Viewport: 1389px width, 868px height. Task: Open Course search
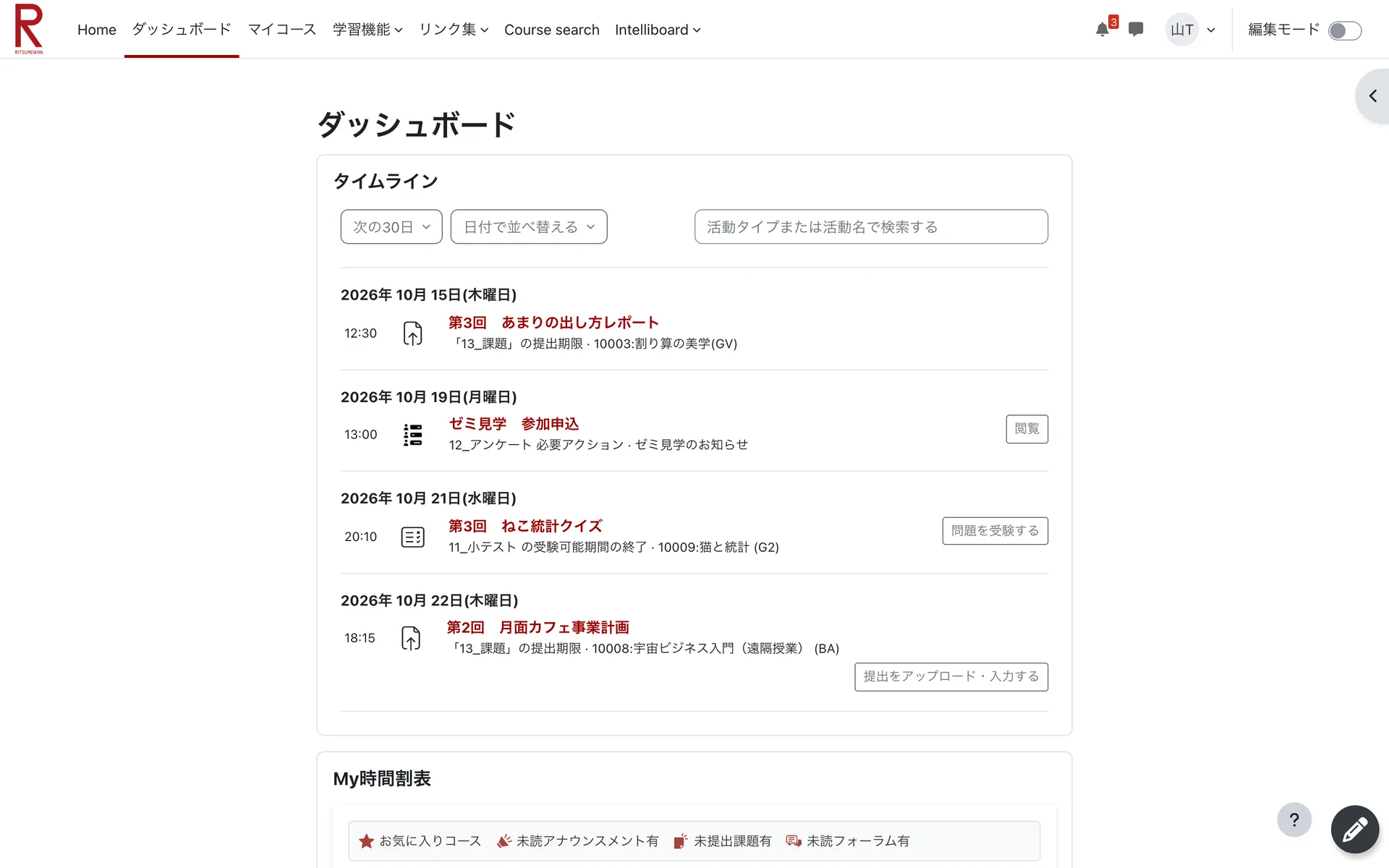tap(552, 30)
